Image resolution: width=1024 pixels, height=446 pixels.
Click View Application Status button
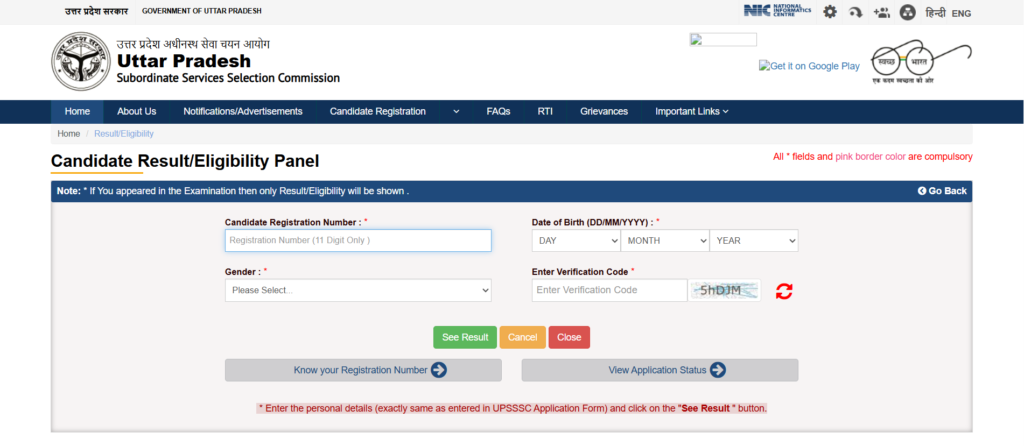(x=660, y=370)
